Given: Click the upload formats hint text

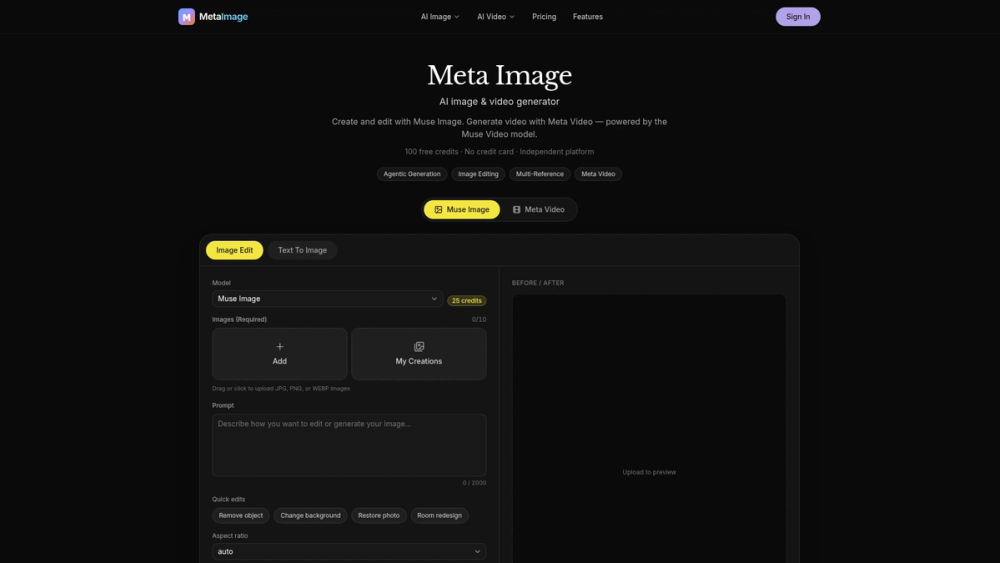Looking at the screenshot, I should [x=281, y=388].
